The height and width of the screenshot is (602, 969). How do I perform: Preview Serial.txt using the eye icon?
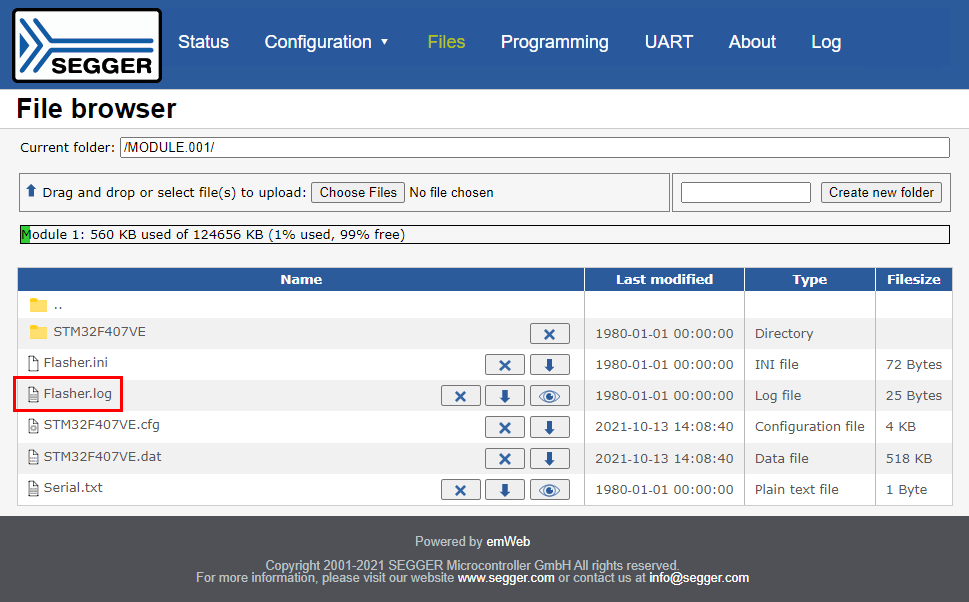pos(549,490)
